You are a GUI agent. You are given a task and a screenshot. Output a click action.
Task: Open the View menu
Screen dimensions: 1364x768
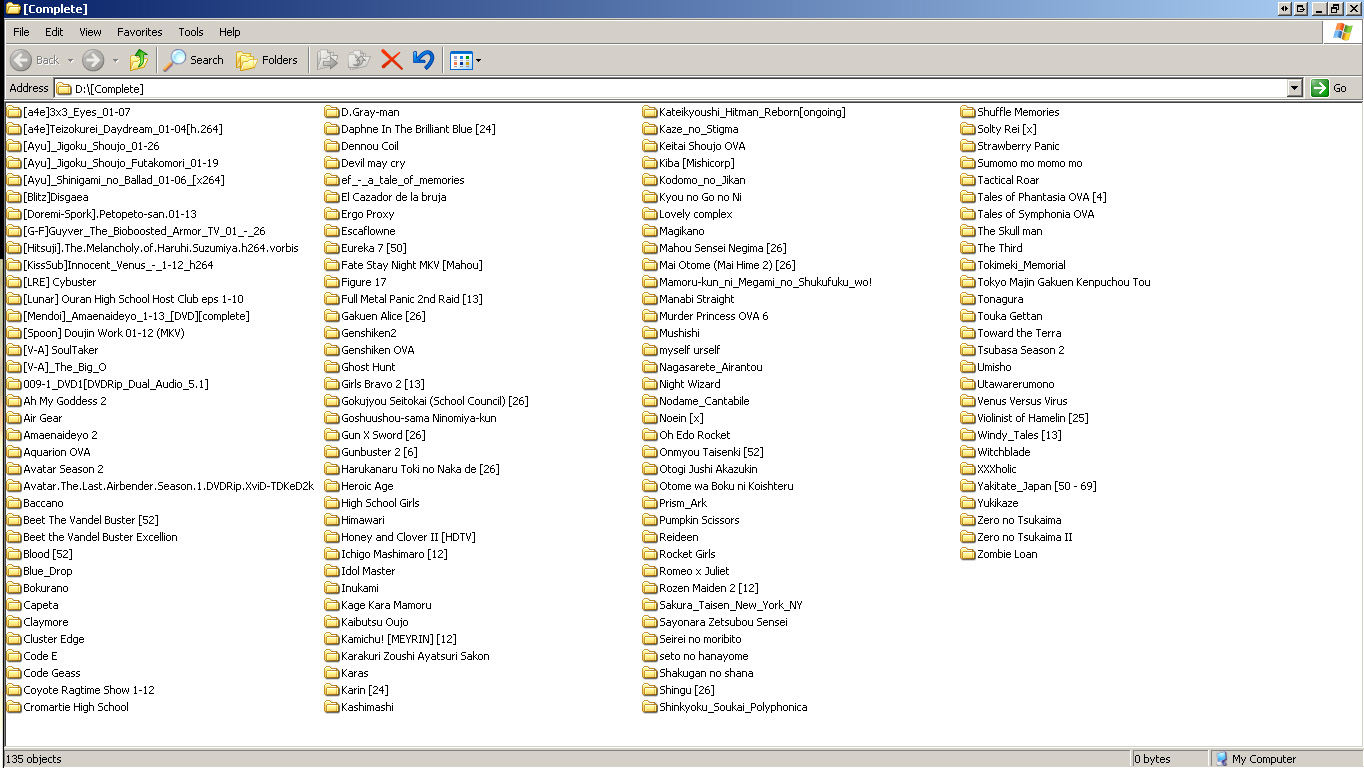pyautogui.click(x=90, y=32)
